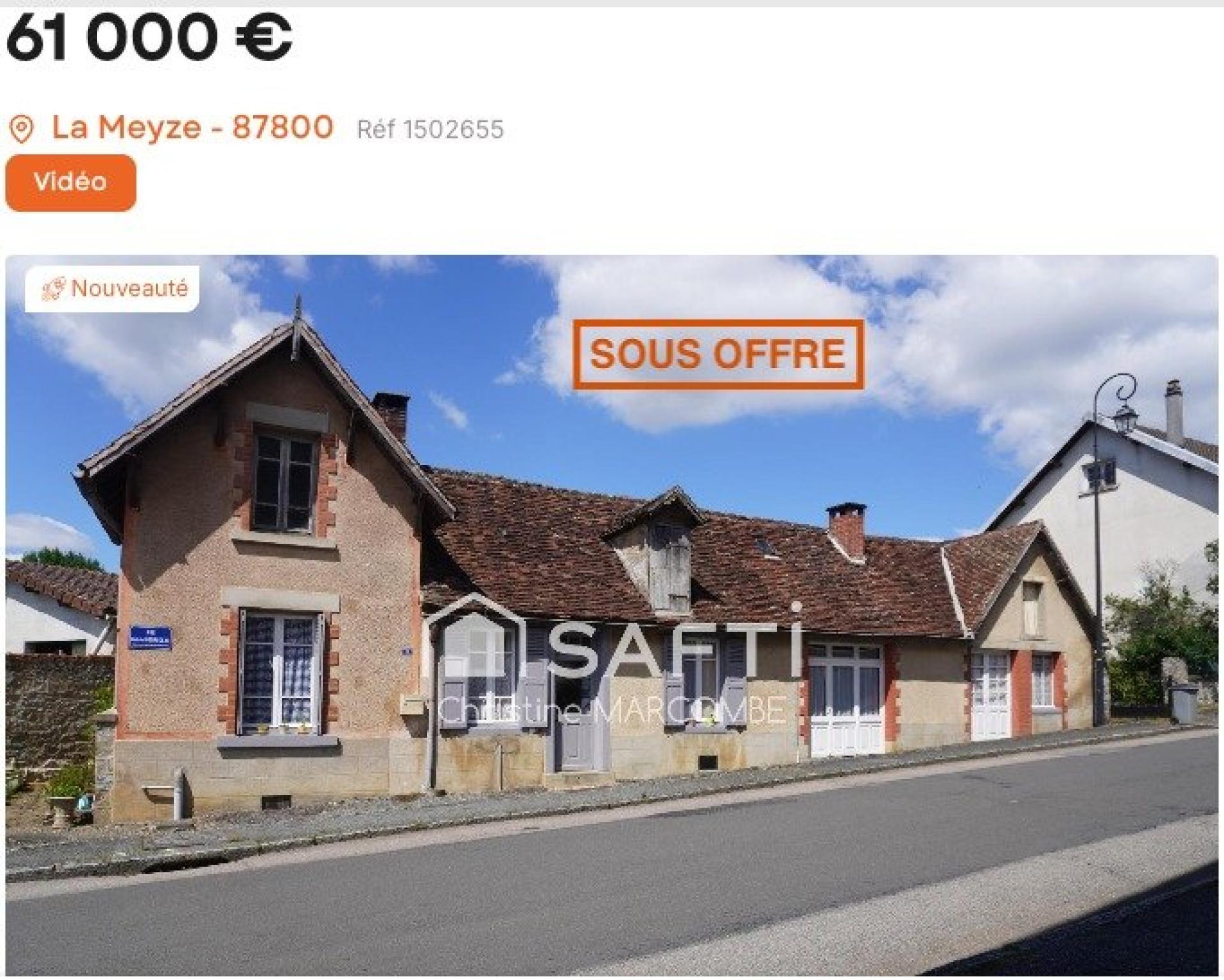Click the SOUS OFFRE banner
The width and height of the screenshot is (1224, 980).
coord(718,354)
